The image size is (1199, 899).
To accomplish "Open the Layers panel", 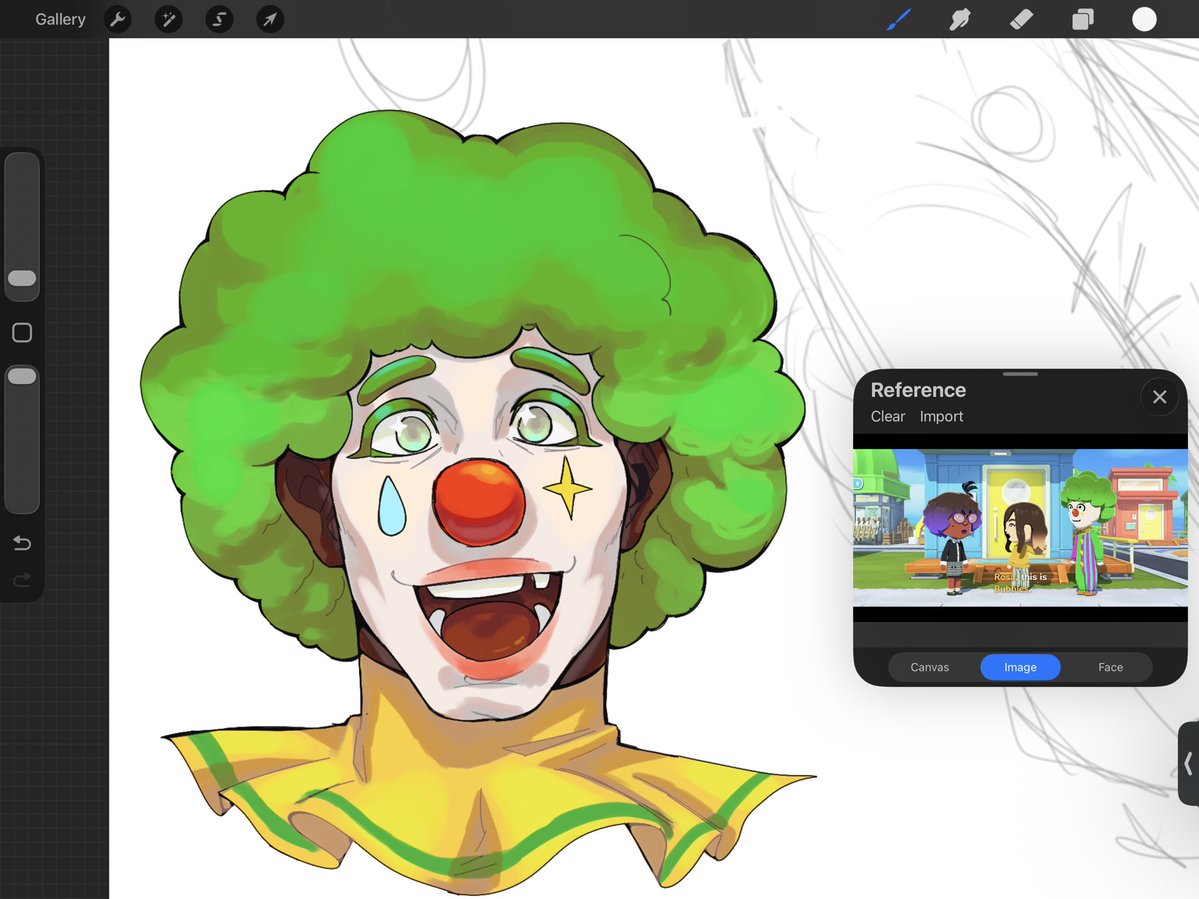I will (1083, 19).
